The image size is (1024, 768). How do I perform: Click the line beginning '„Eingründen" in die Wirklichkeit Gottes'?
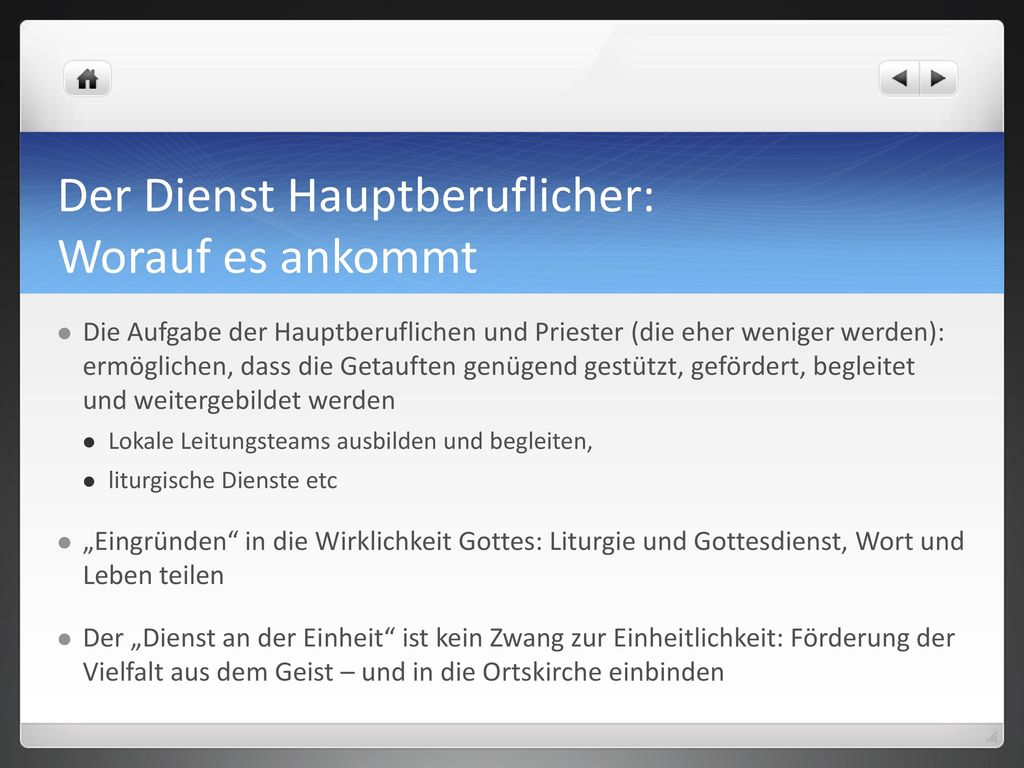(524, 541)
